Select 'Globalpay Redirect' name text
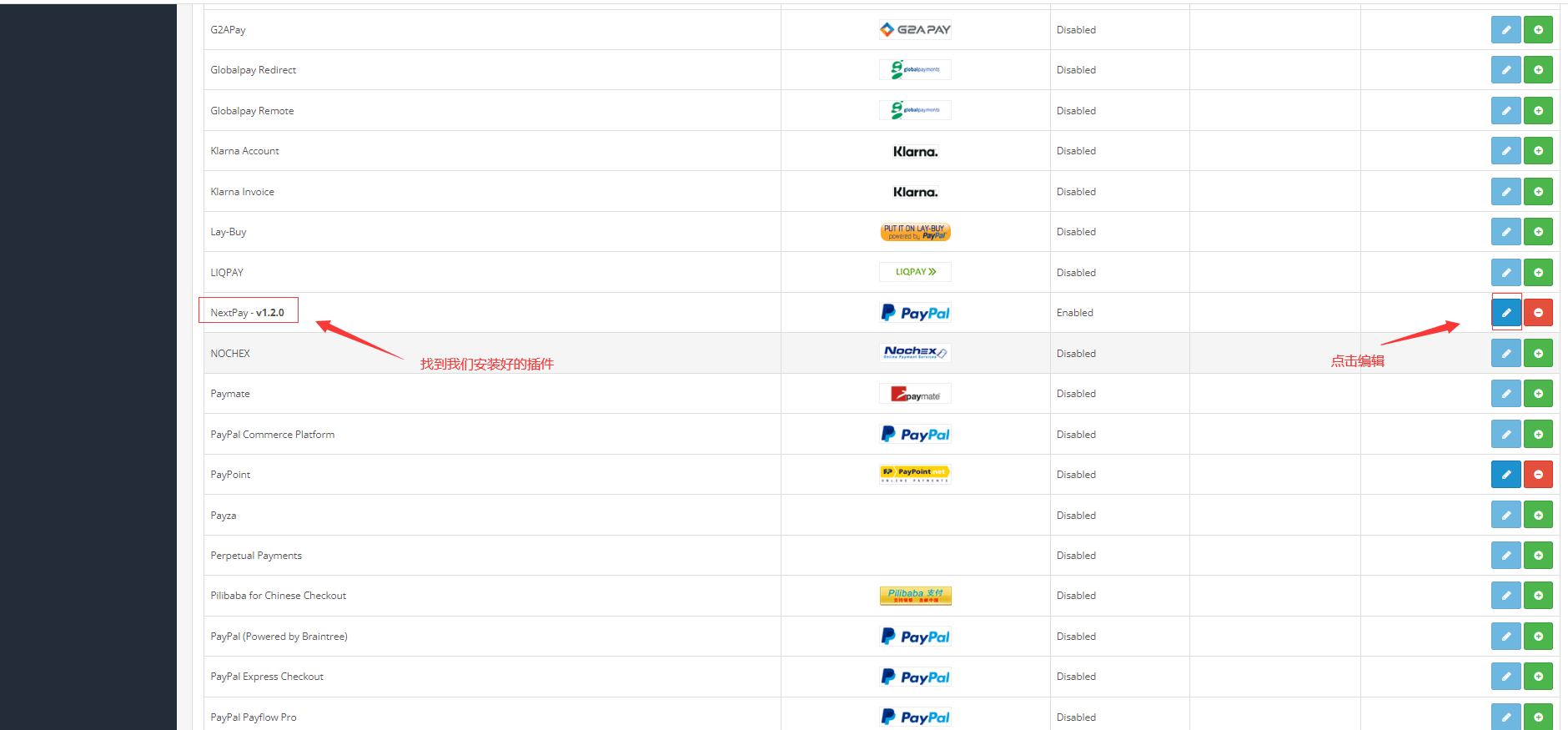 pos(253,70)
